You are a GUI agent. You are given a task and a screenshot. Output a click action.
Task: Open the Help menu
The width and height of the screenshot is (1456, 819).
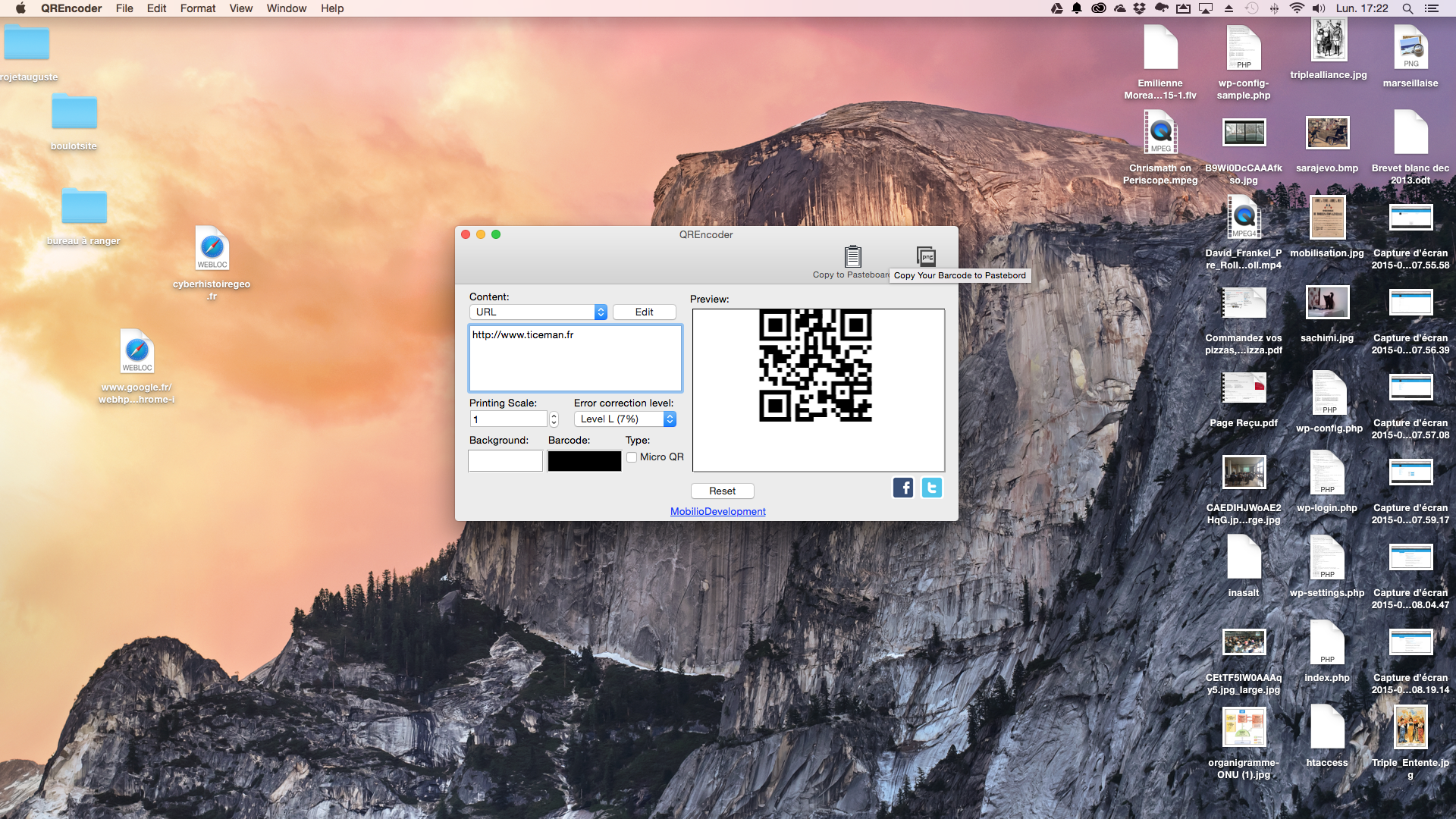[x=332, y=8]
